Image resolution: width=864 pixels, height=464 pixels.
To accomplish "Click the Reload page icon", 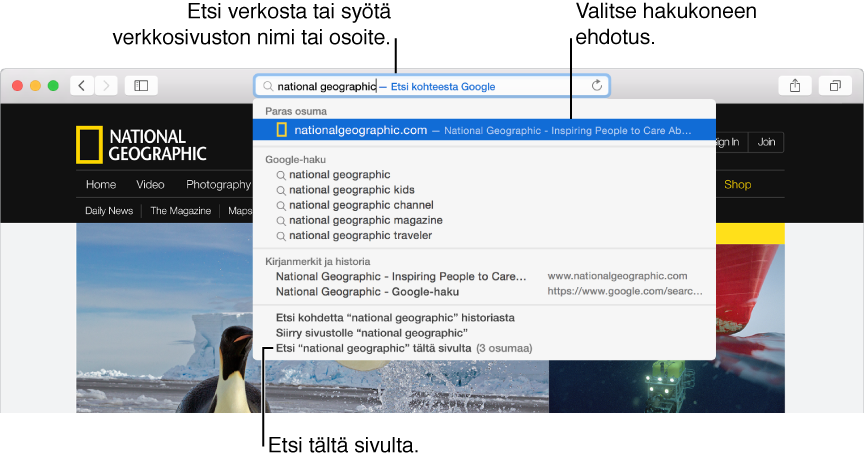I will point(597,86).
